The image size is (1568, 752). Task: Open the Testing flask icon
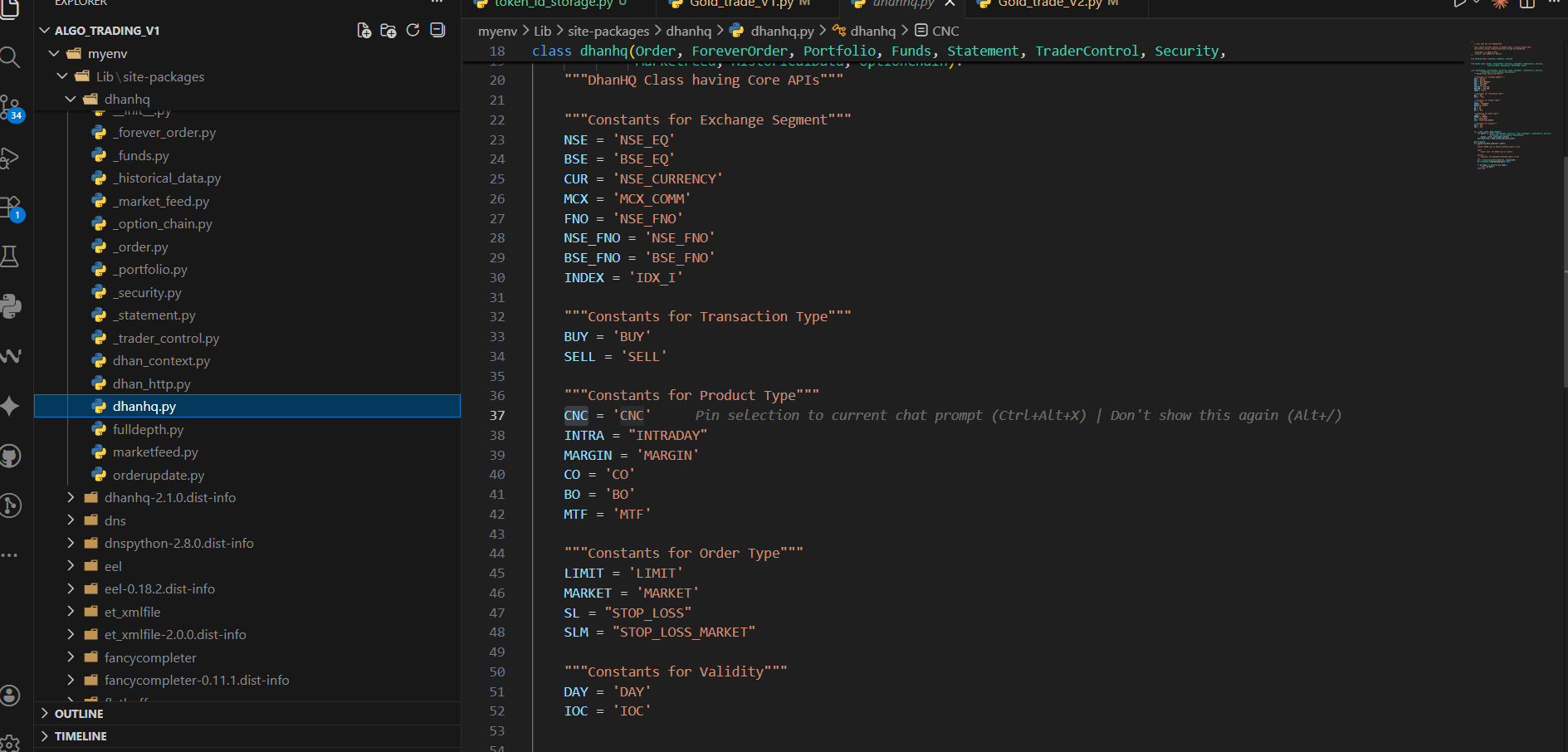(10, 256)
